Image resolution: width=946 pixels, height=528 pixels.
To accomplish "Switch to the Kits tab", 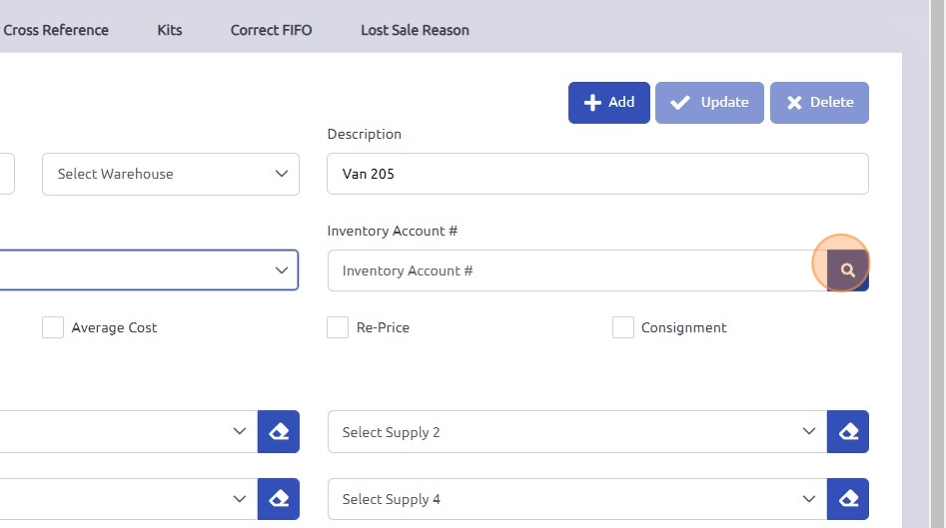I will pyautogui.click(x=170, y=30).
